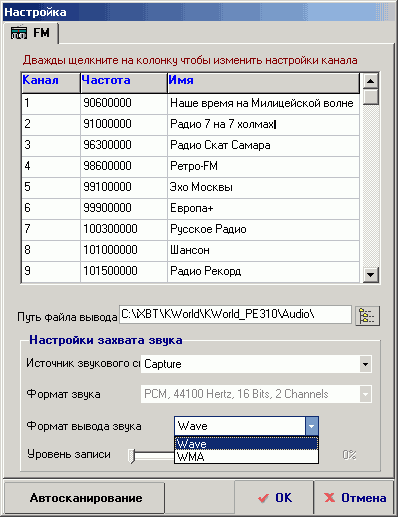Screen dimensions: 398x517
Task: Click channel number 1 cell for Наше время
Action: (51, 104)
